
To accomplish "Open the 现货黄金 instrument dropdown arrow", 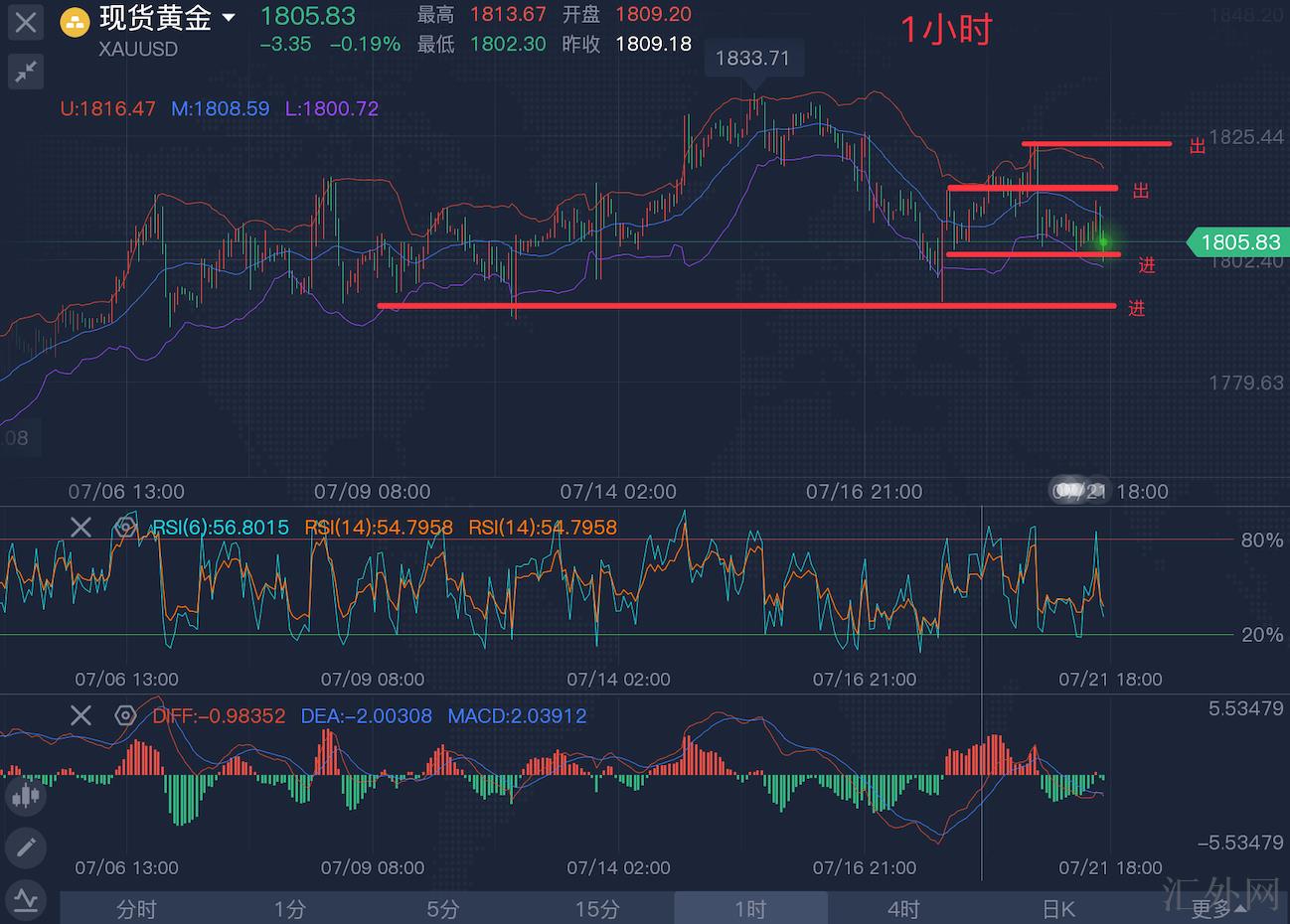I will click(230, 18).
